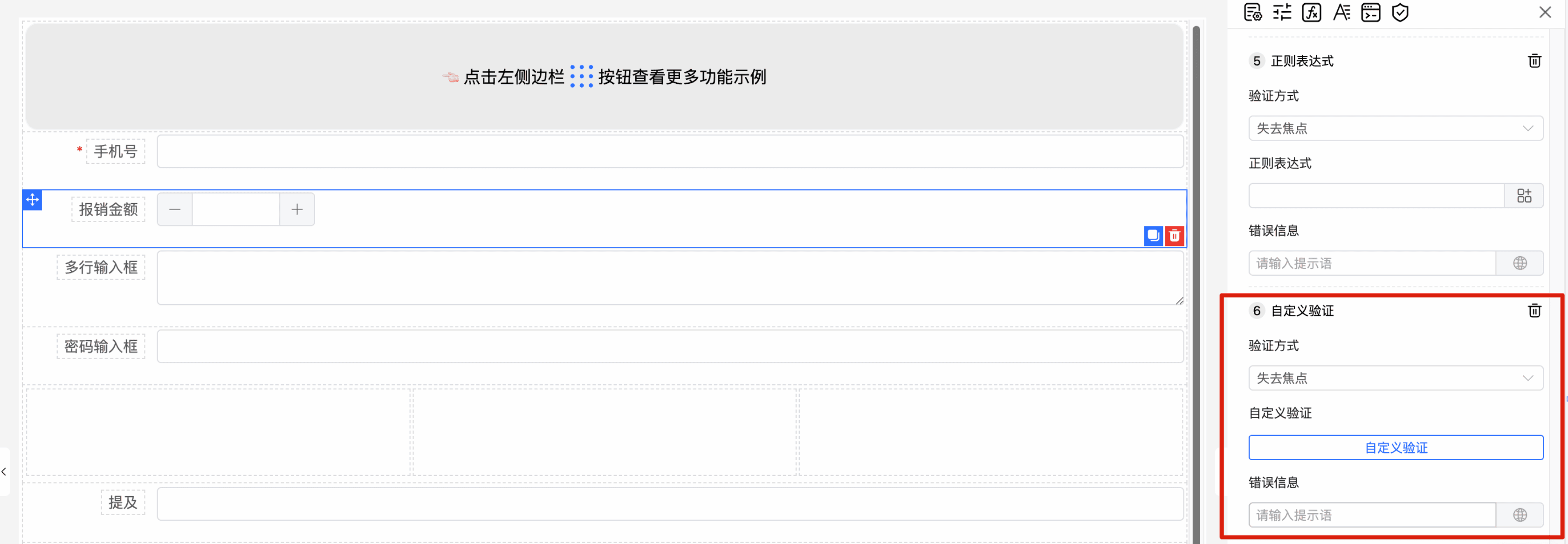Click the canvas vertical scrollbar
Image resolution: width=1568 pixels, height=544 pixels.
coord(1196,280)
